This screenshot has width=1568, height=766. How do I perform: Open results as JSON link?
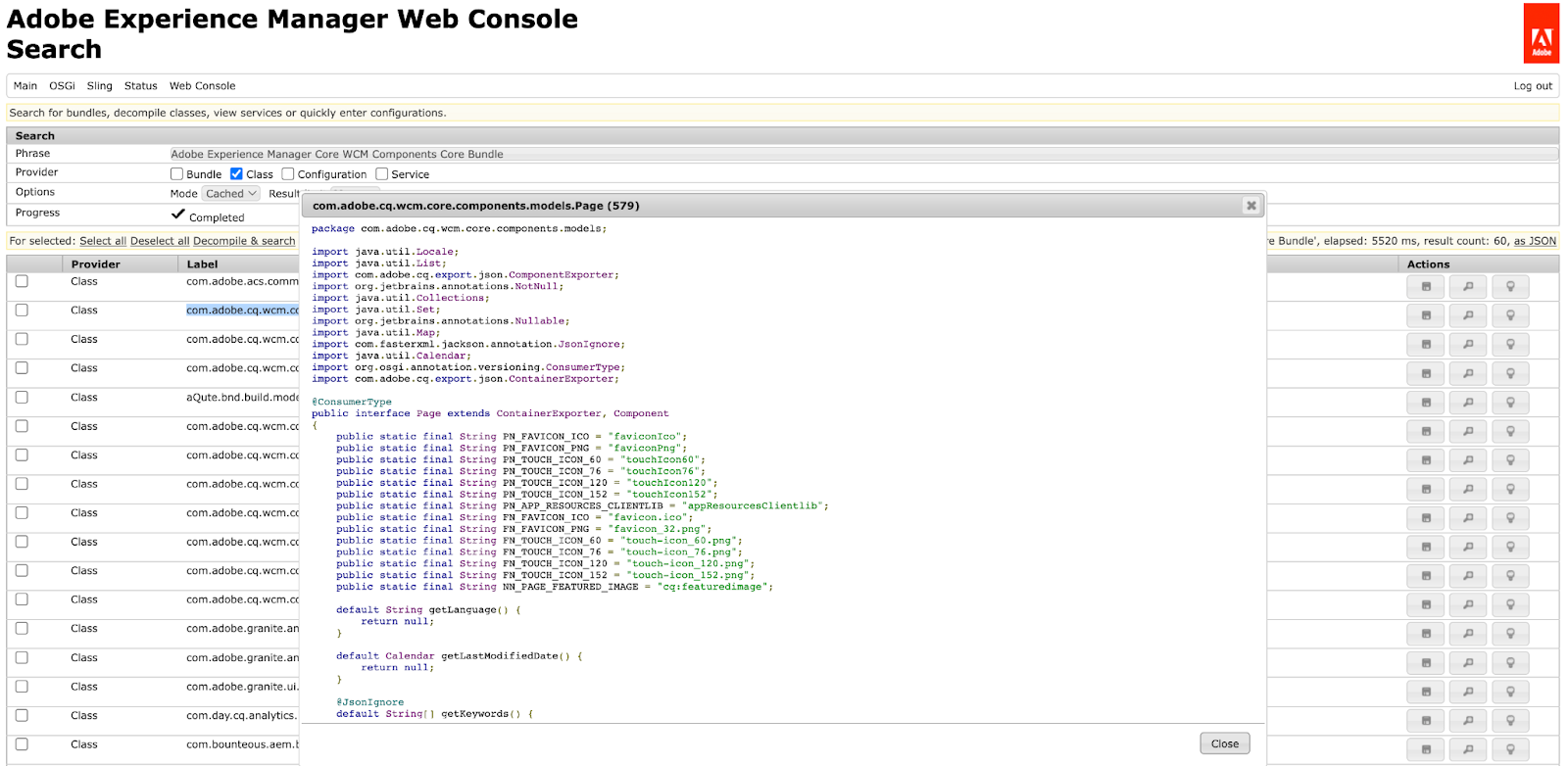click(1535, 241)
